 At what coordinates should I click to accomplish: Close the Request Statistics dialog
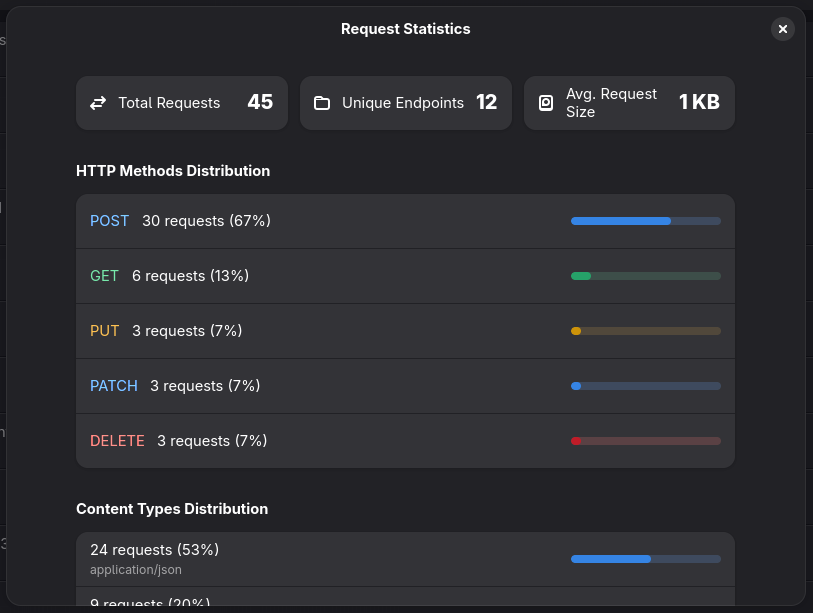tap(782, 29)
